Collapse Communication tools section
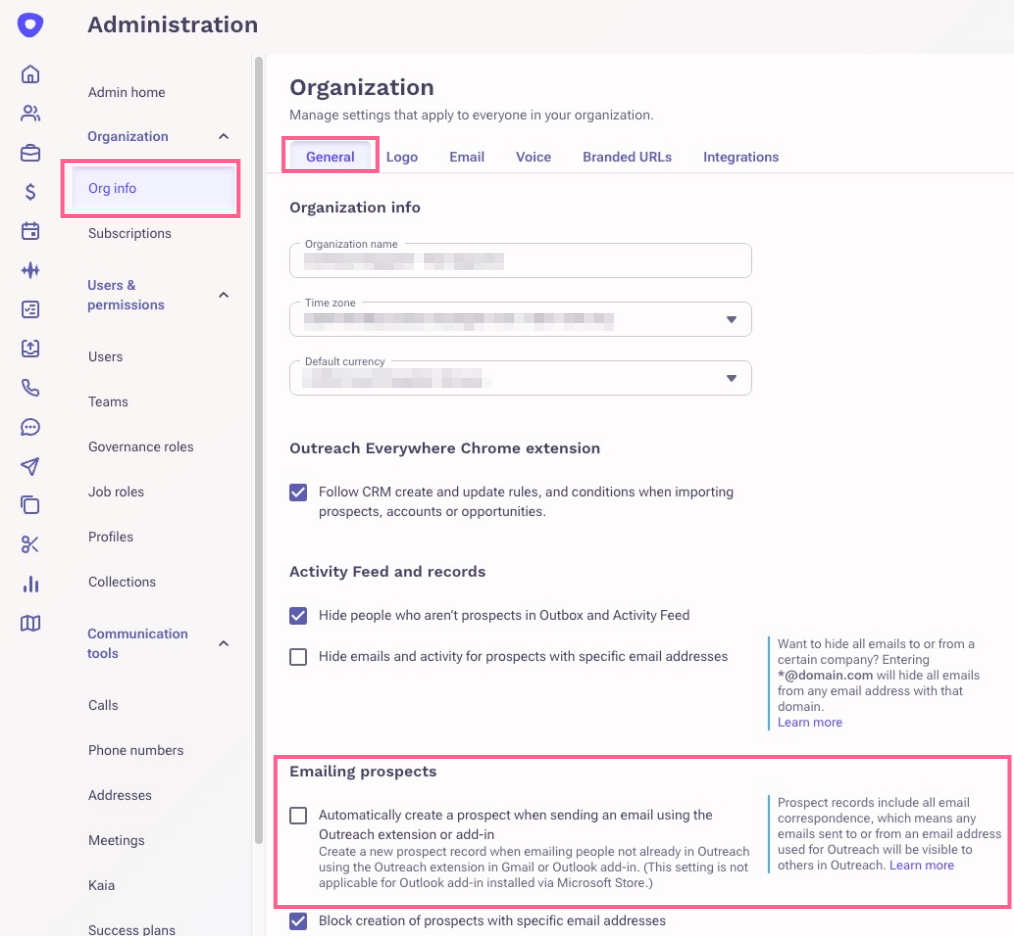The width and height of the screenshot is (1014, 936). (224, 644)
